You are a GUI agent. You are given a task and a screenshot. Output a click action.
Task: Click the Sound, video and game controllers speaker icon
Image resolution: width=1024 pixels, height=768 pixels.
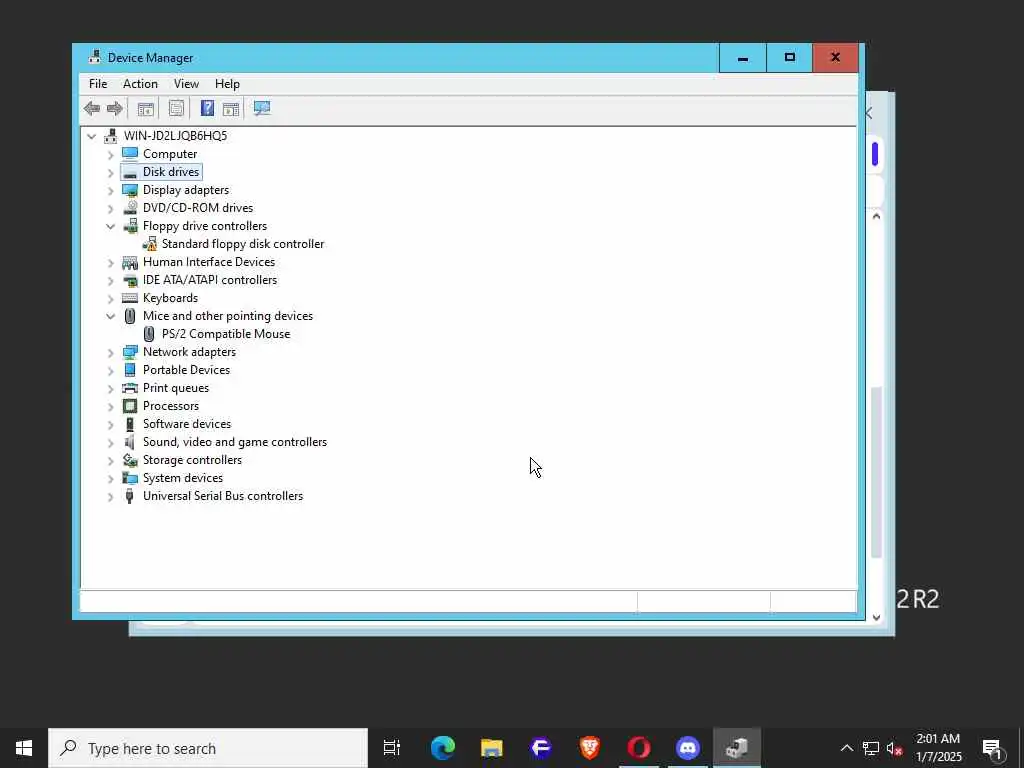click(x=130, y=442)
